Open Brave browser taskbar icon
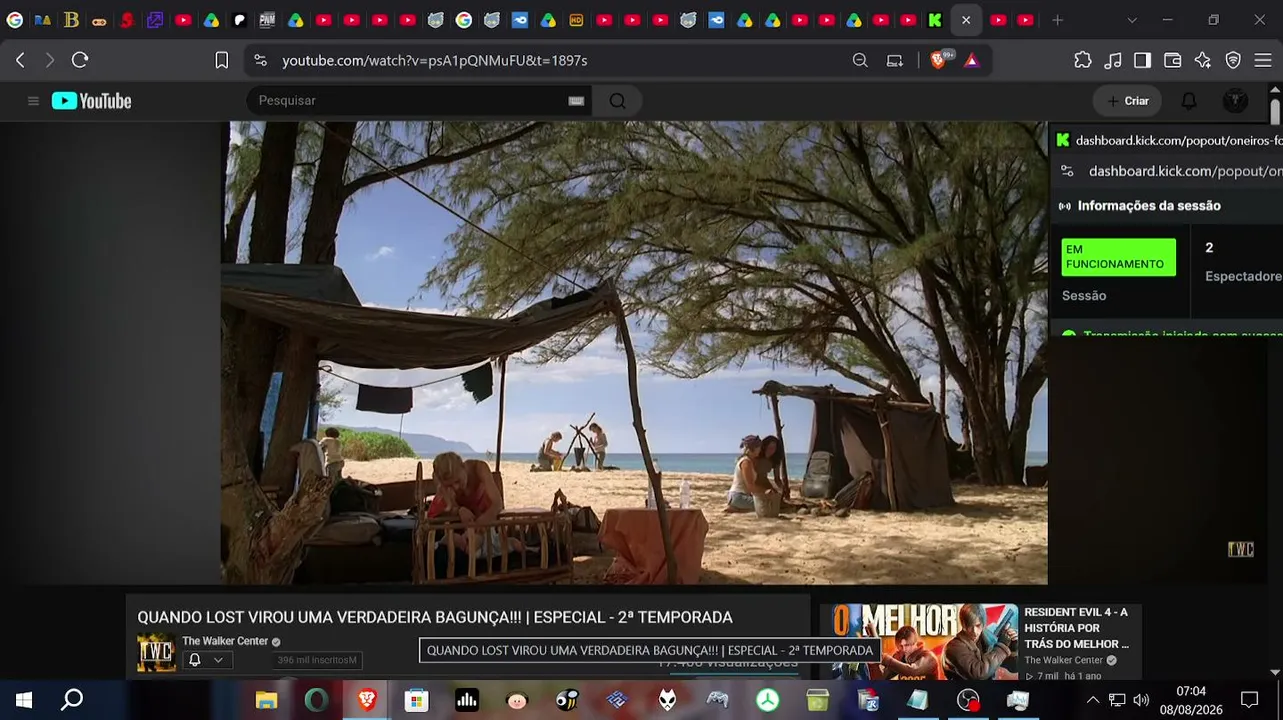 click(367, 700)
